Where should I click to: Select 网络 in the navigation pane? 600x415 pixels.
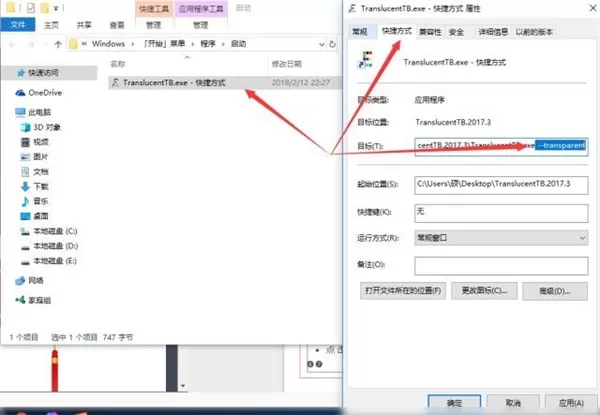(x=36, y=280)
